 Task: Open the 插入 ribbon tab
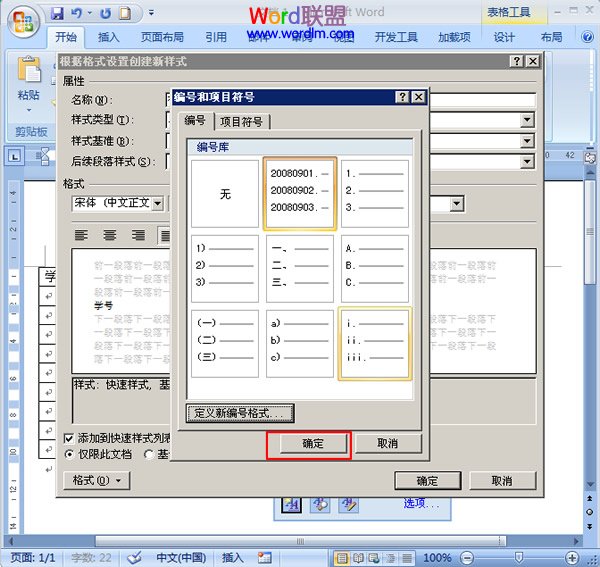click(109, 37)
